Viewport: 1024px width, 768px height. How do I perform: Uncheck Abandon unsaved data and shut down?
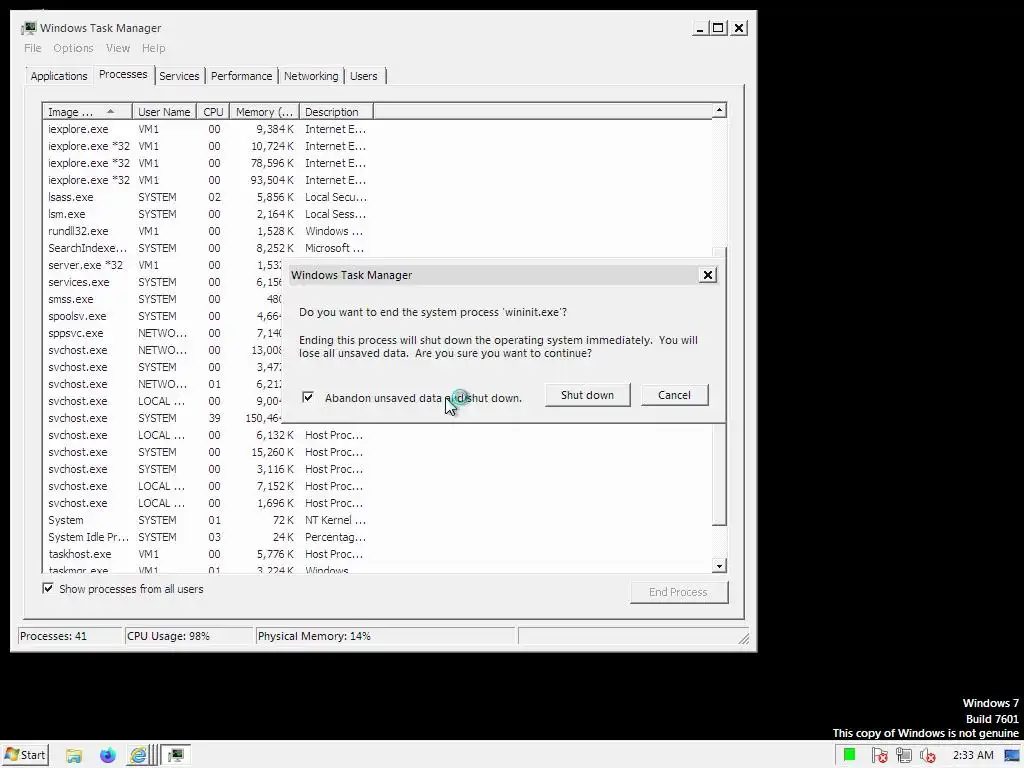point(308,397)
